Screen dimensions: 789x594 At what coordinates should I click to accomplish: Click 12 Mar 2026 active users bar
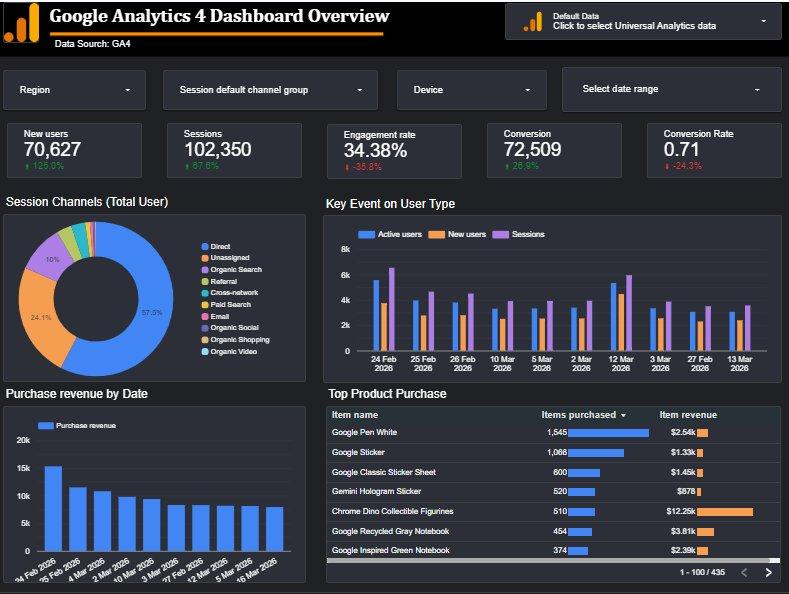(613, 317)
